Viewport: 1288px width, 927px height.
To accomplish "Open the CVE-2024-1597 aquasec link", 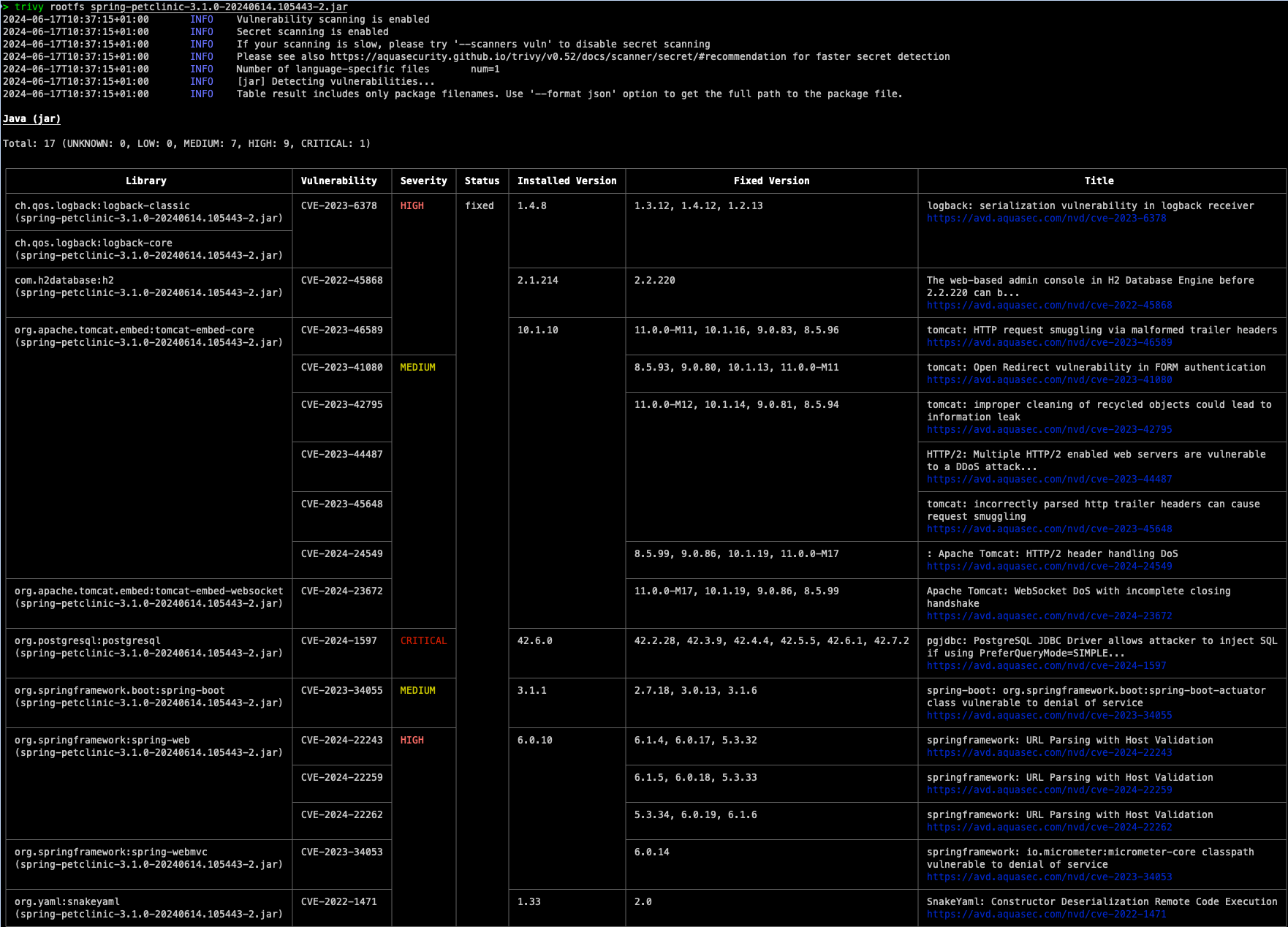I will tap(1046, 666).
